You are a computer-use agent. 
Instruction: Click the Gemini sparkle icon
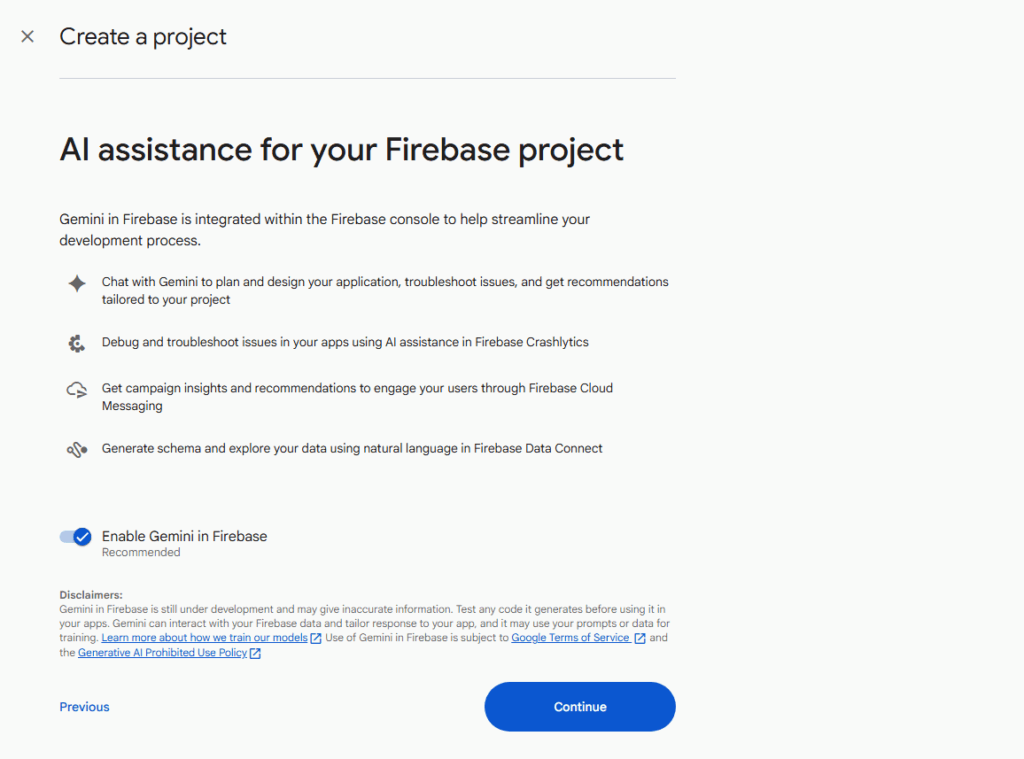77,283
